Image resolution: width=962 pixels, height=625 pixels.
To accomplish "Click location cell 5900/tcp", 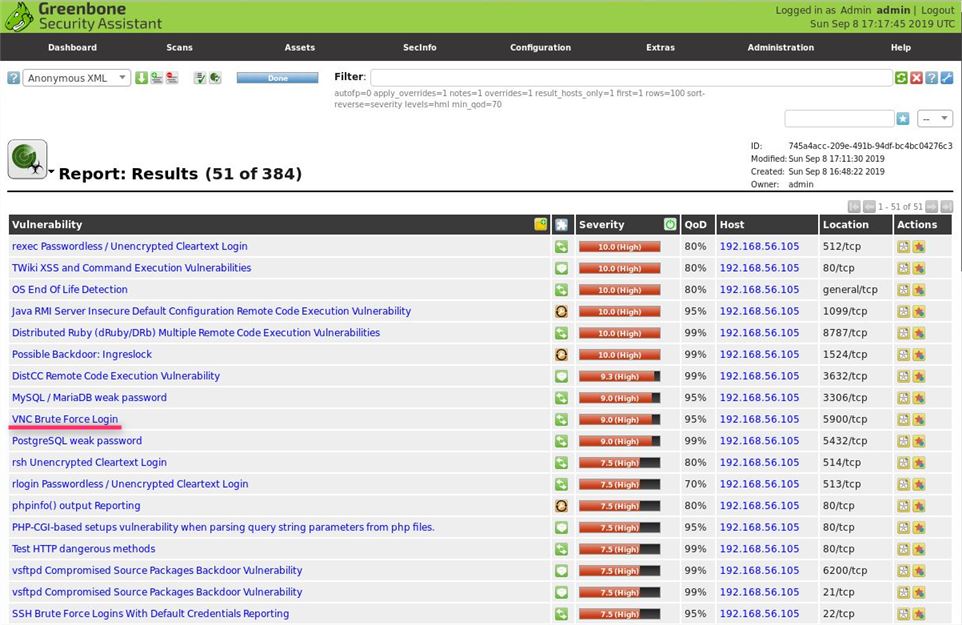I will coord(845,420).
